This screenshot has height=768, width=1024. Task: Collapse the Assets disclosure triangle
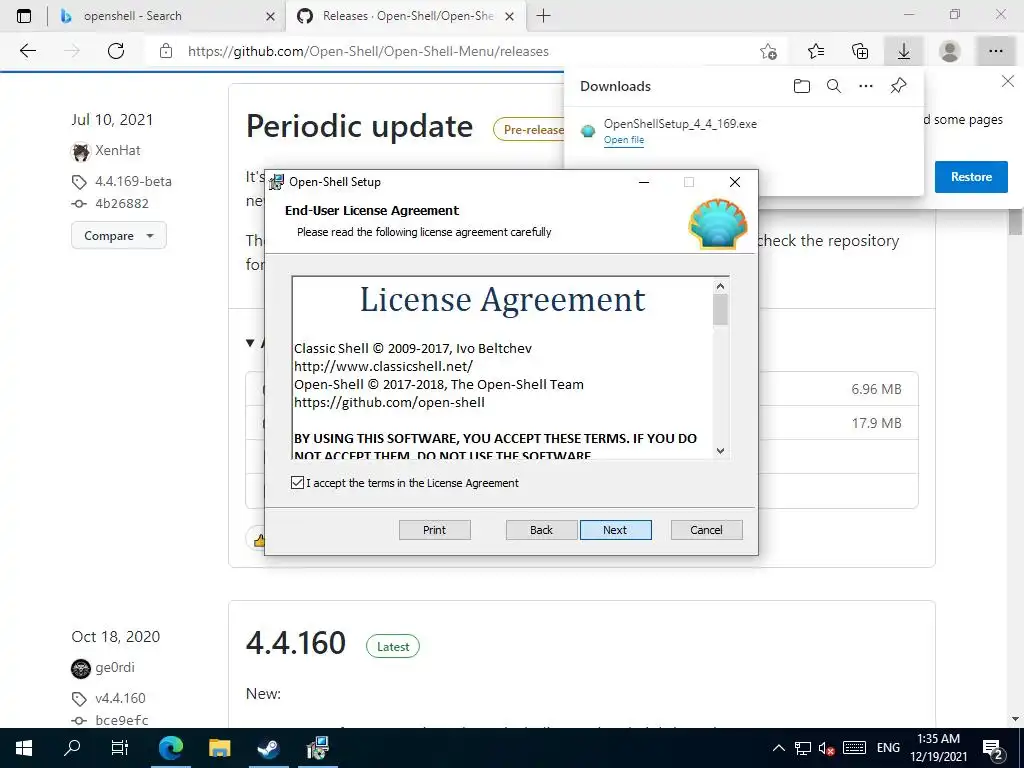point(250,343)
